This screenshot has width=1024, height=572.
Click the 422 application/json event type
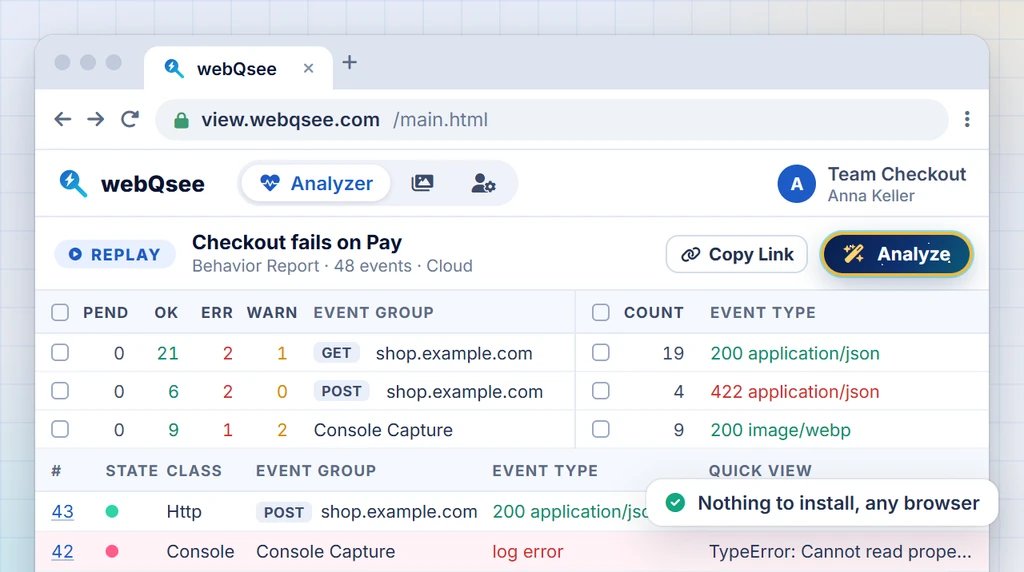coord(795,392)
